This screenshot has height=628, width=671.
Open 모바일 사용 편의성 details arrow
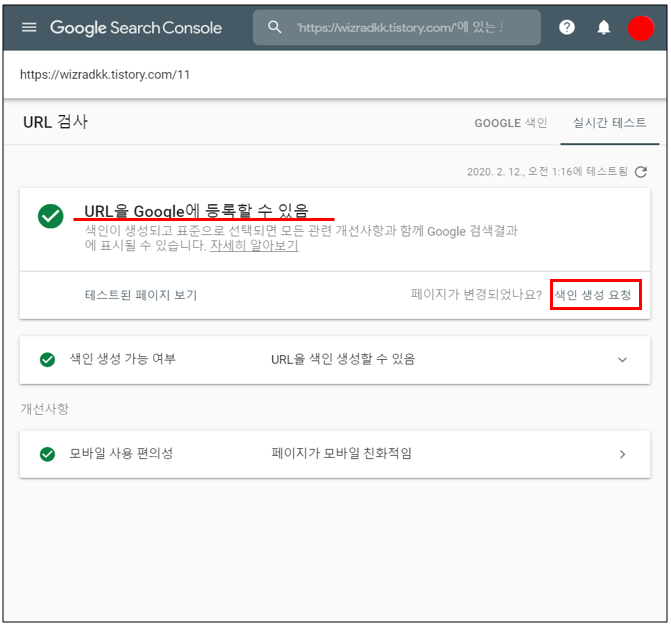coord(622,454)
